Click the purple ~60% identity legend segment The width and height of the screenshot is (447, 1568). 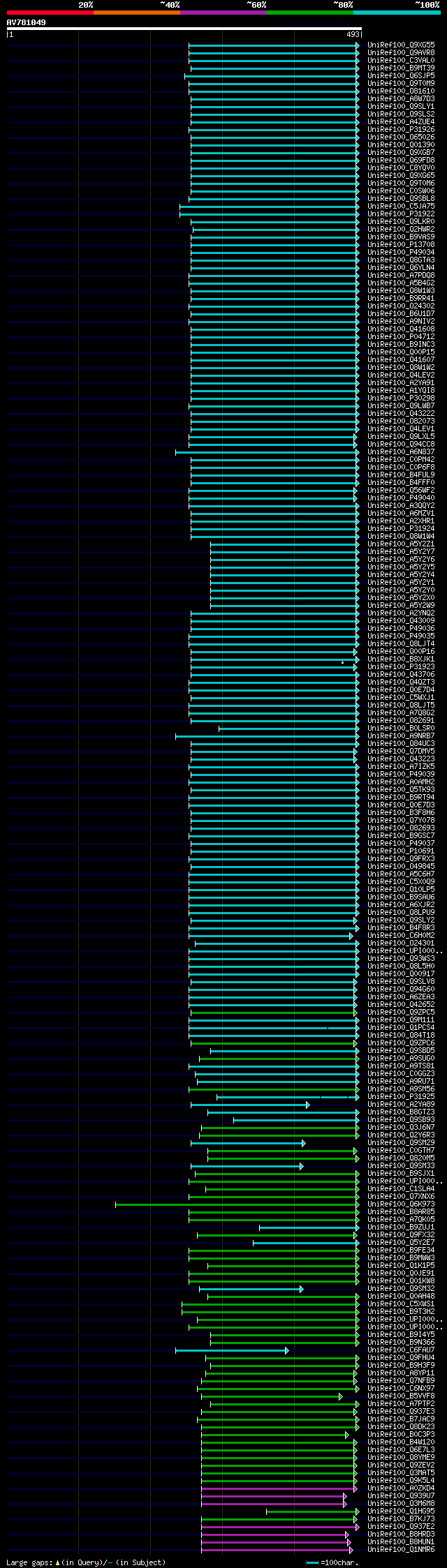point(223,13)
